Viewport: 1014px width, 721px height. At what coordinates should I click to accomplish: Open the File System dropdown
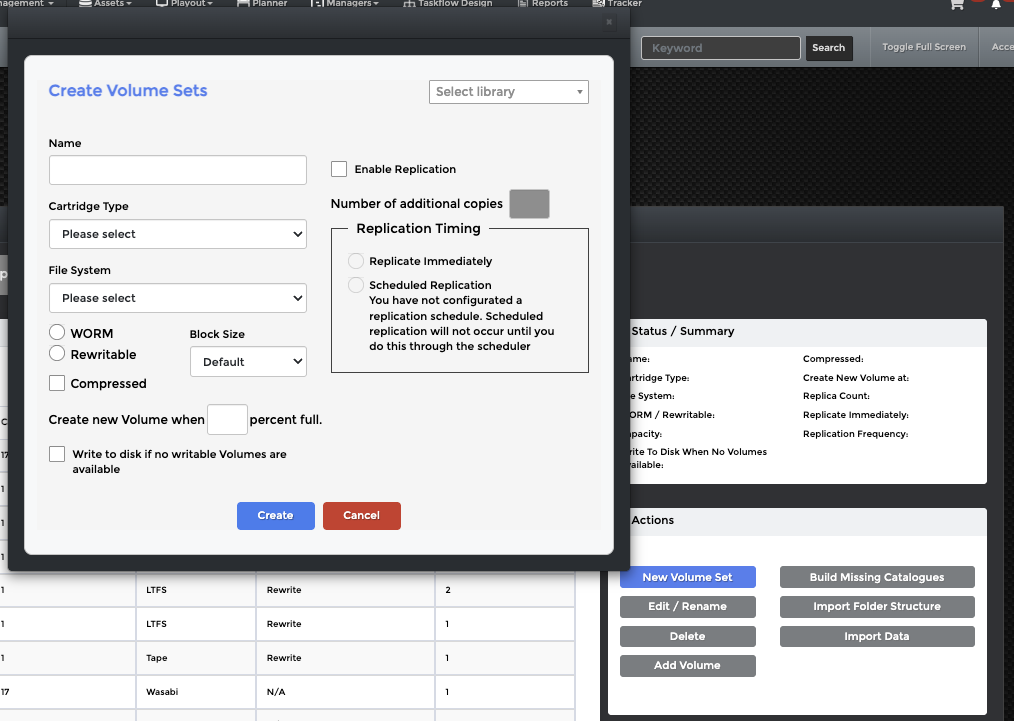177,298
